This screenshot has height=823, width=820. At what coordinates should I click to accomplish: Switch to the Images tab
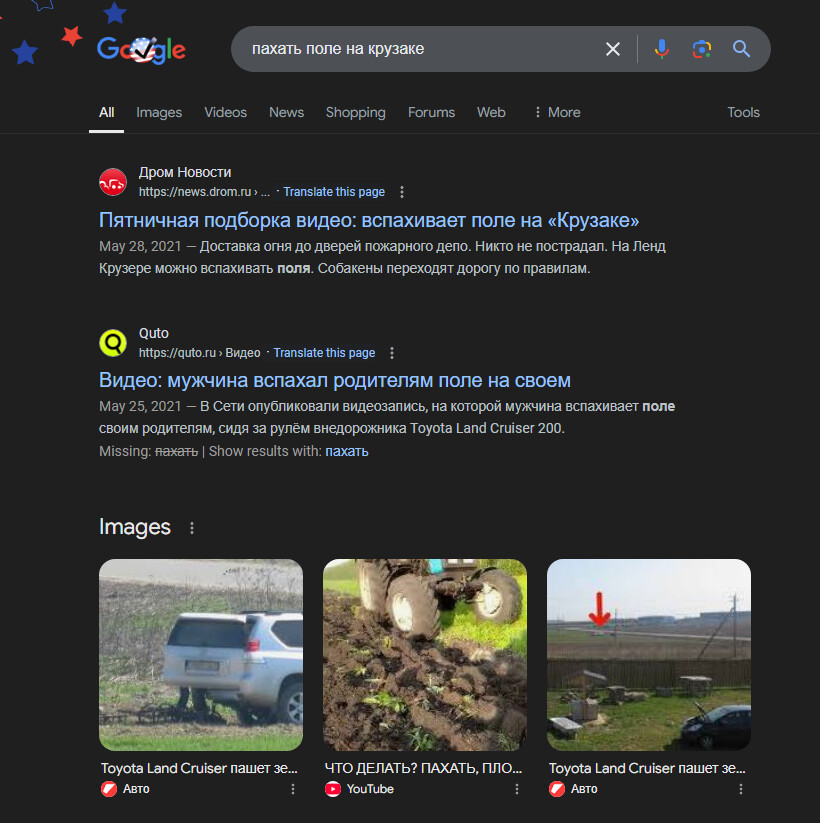coord(159,112)
